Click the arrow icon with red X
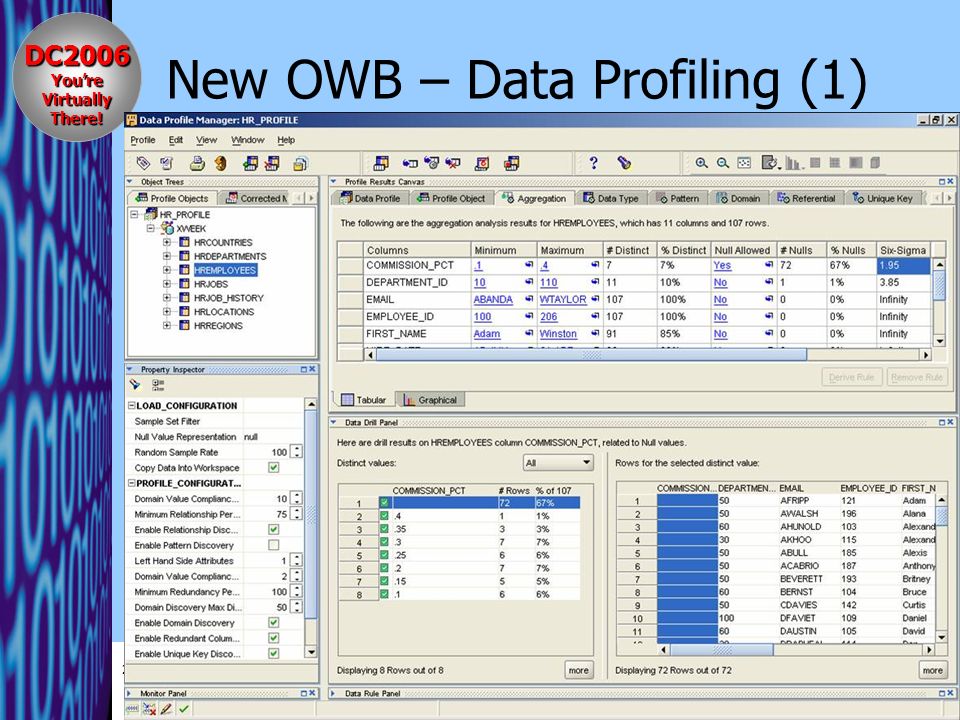Screen dimensions: 960x720 [x=452, y=163]
